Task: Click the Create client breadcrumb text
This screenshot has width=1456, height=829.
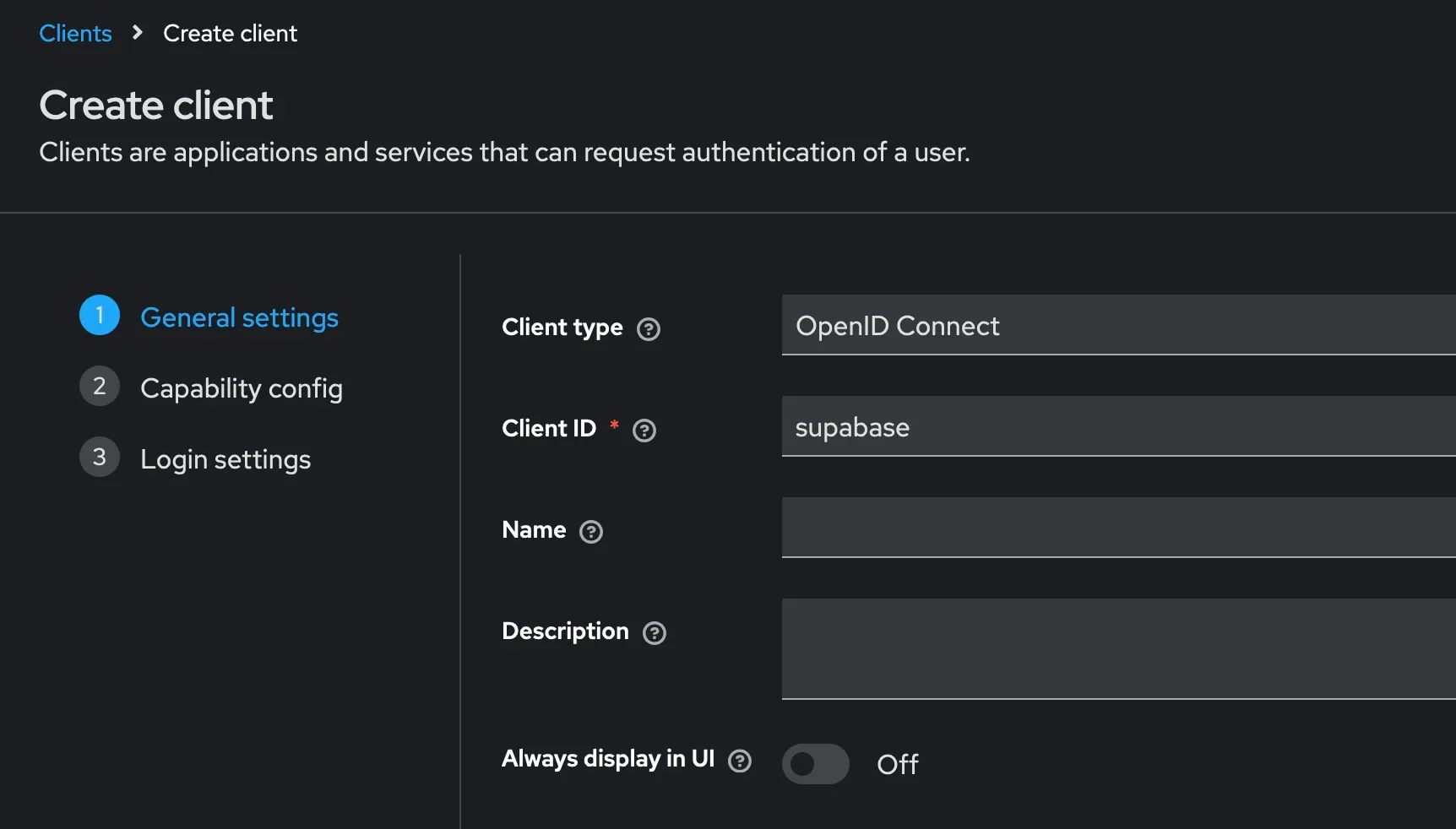Action: tap(230, 33)
